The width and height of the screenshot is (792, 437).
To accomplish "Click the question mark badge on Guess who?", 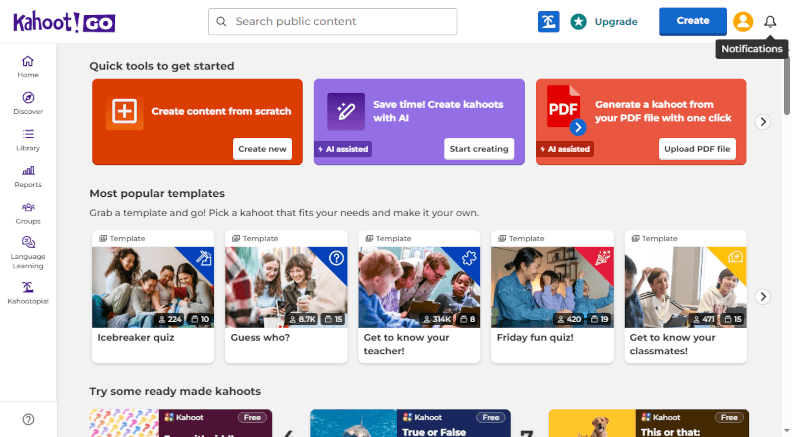I will 336,258.
